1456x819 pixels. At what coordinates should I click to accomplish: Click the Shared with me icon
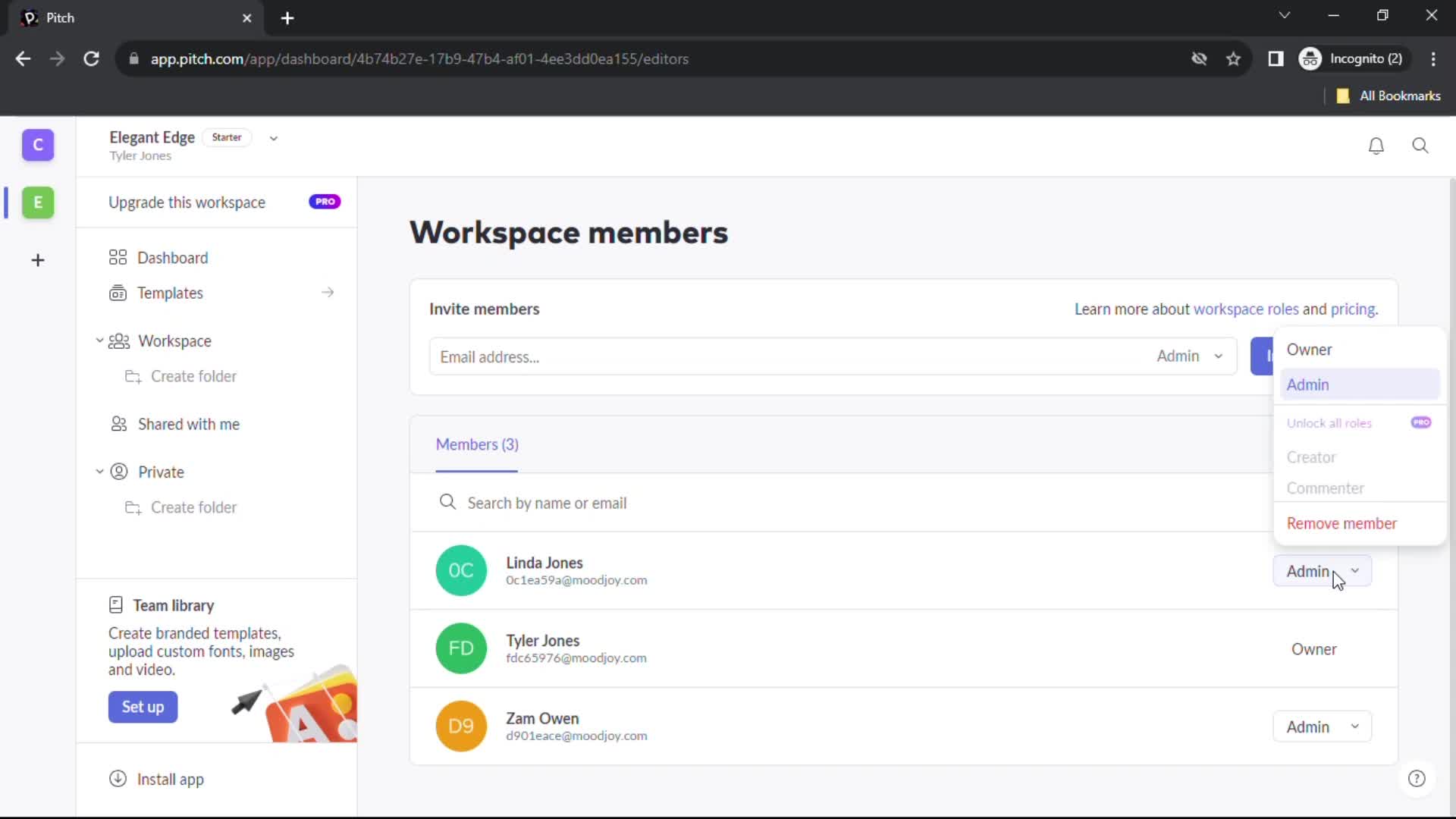click(x=120, y=423)
